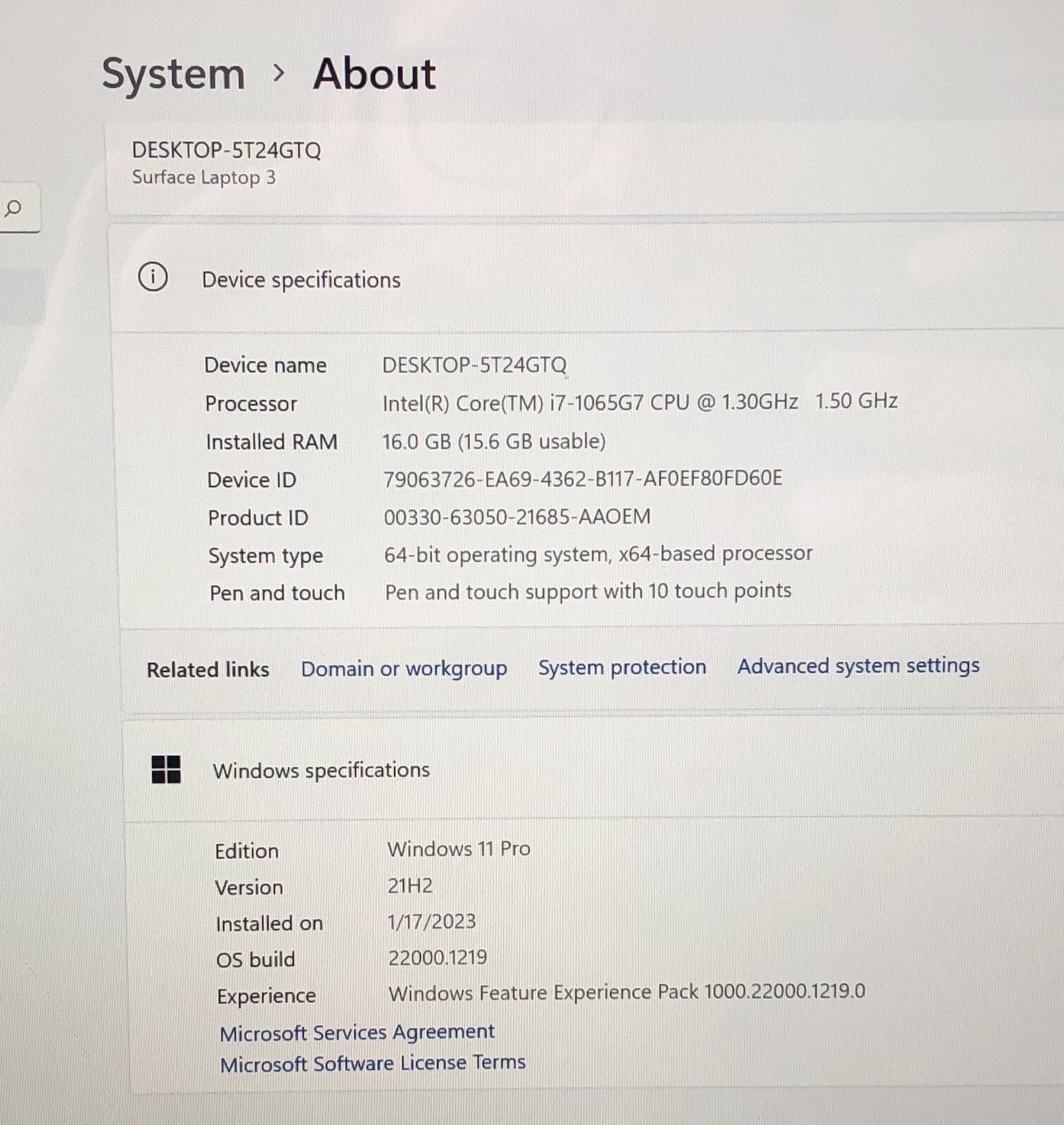
Task: Click Installed on date 1/17/2023
Action: 432,922
